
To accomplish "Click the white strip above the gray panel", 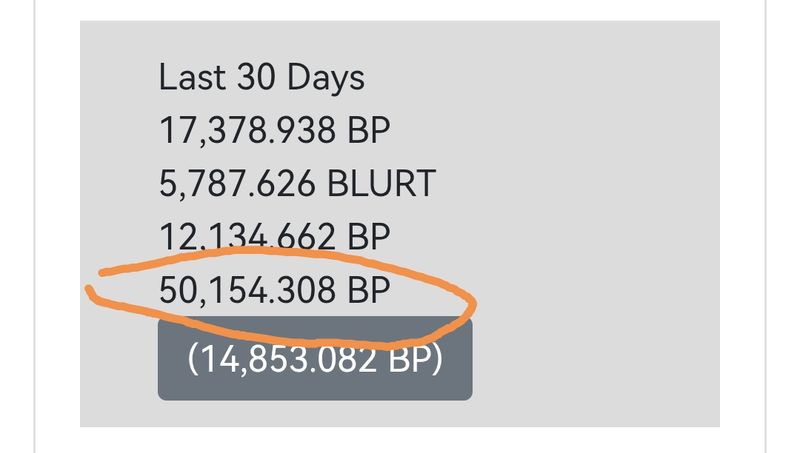I will pos(400,10).
